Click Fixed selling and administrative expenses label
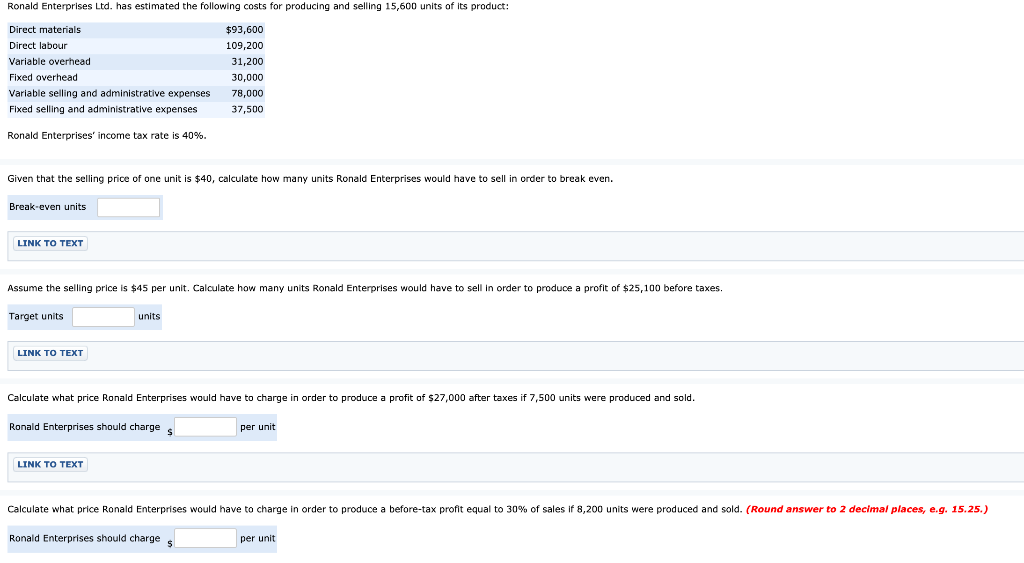The width and height of the screenshot is (1024, 563). click(103, 109)
